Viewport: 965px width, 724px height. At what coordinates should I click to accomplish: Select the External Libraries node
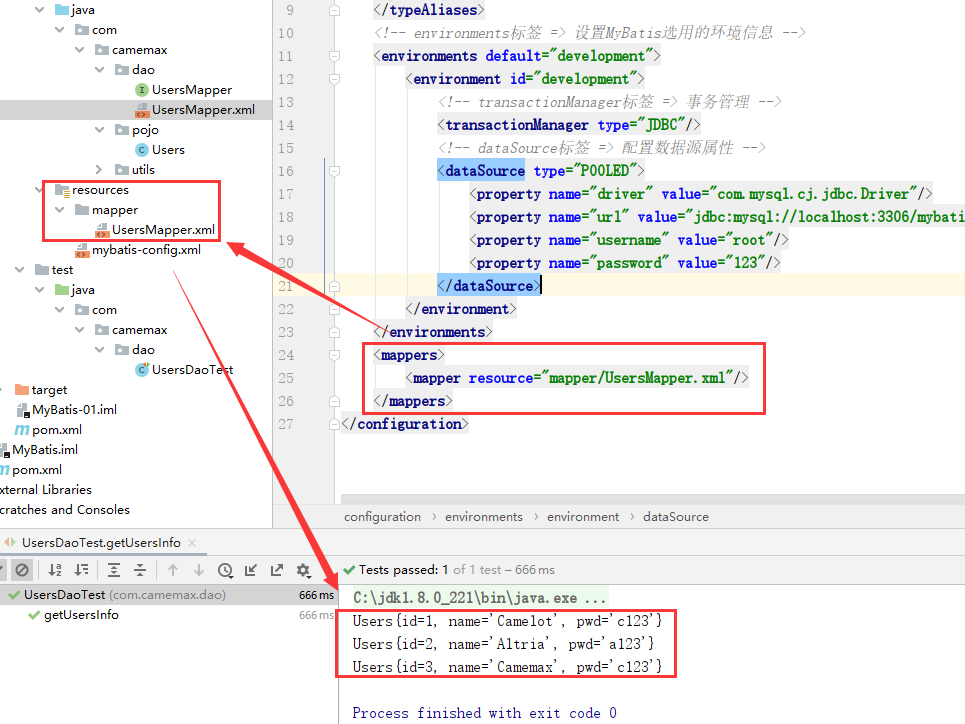tap(46, 490)
